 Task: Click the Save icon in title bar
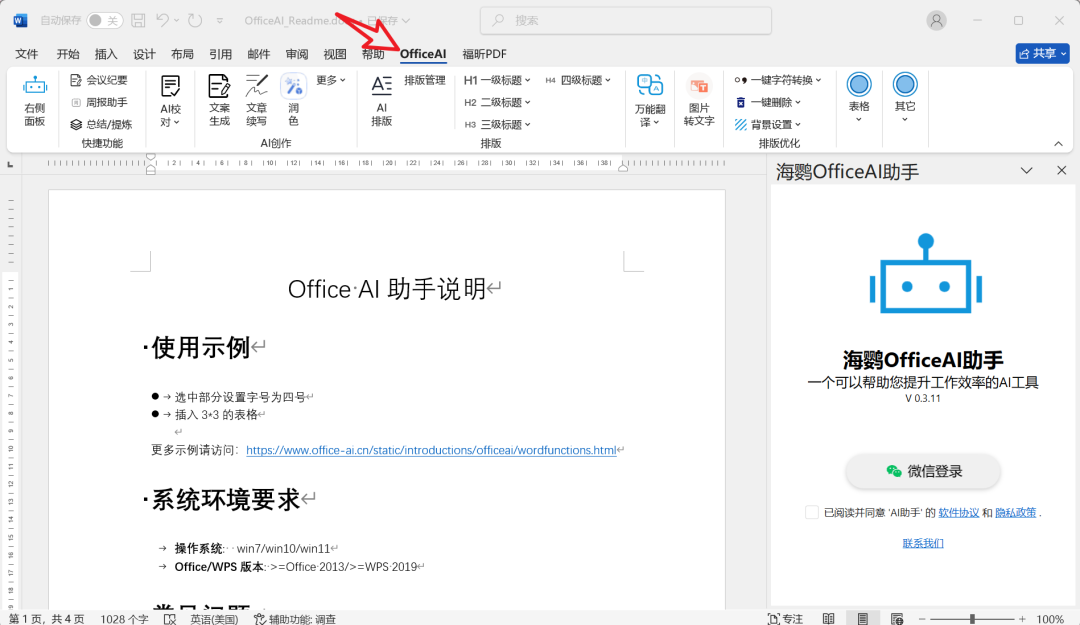tap(138, 21)
